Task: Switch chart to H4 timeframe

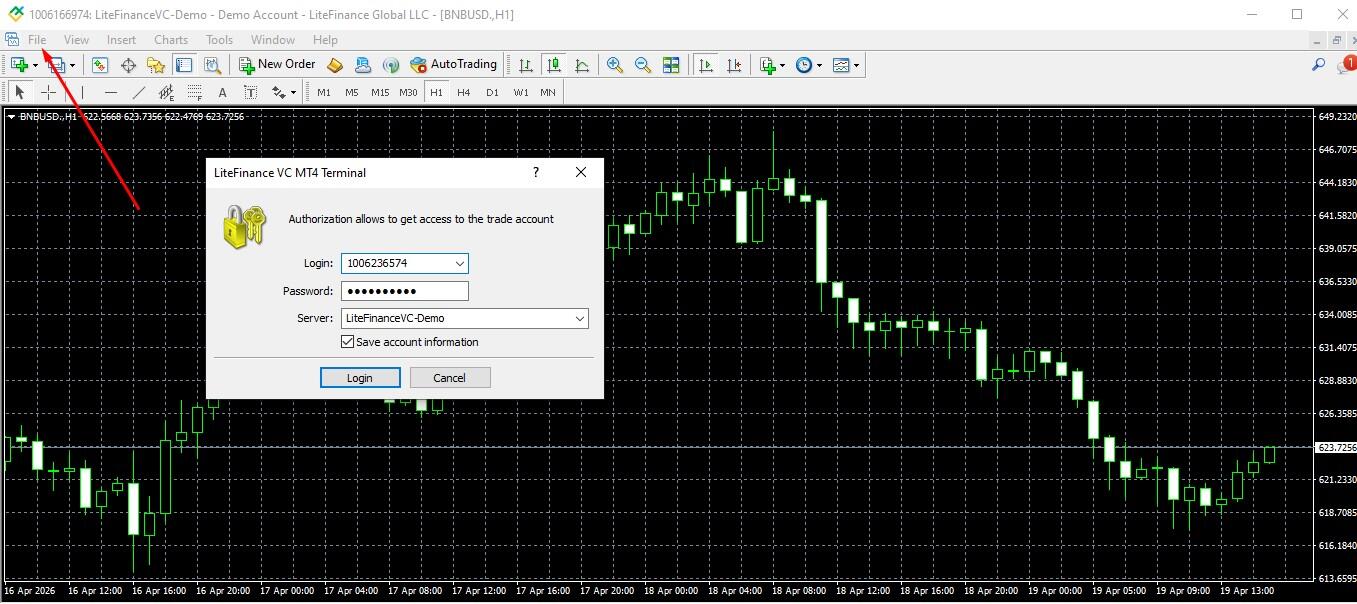Action: click(464, 92)
